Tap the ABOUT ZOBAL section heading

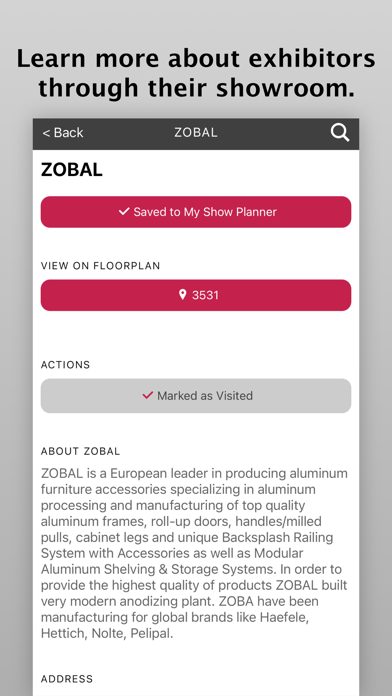(80, 451)
